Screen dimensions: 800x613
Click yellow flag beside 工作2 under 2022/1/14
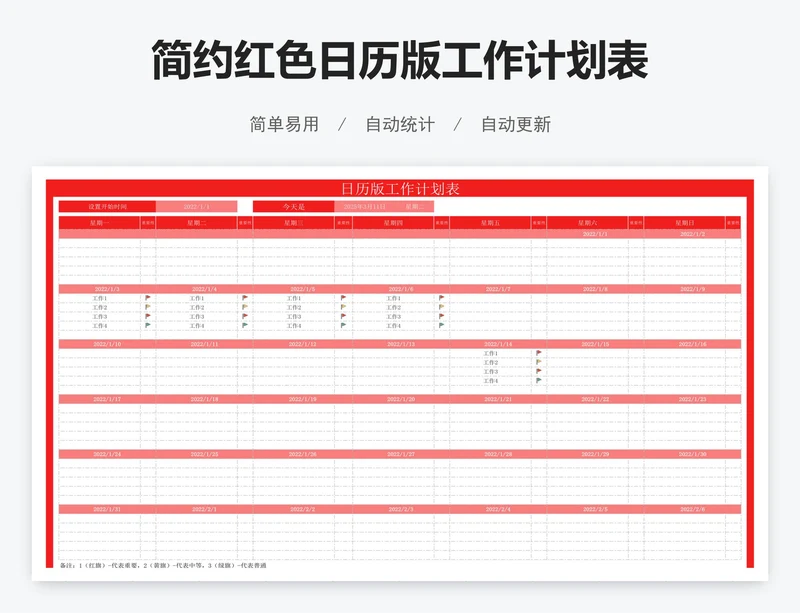coord(539,362)
